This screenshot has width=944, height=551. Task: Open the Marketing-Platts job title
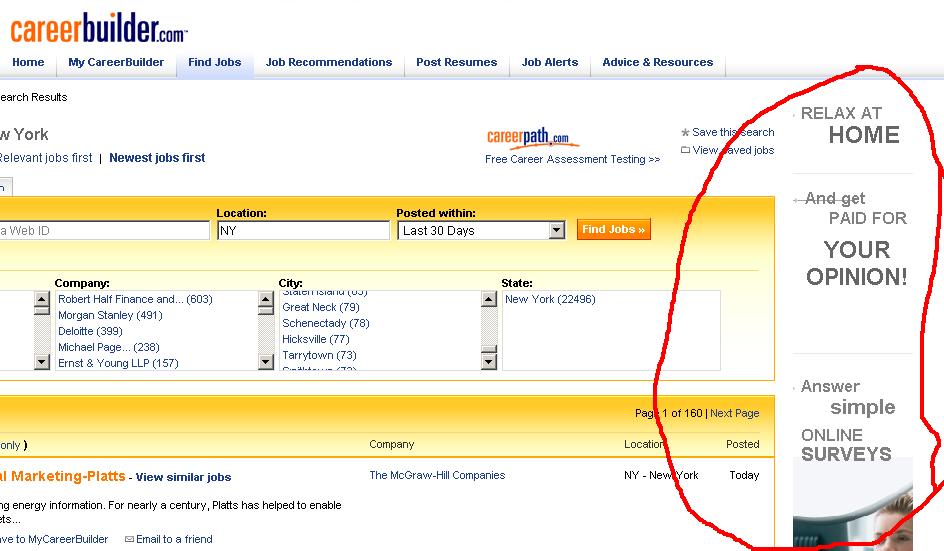[63, 476]
